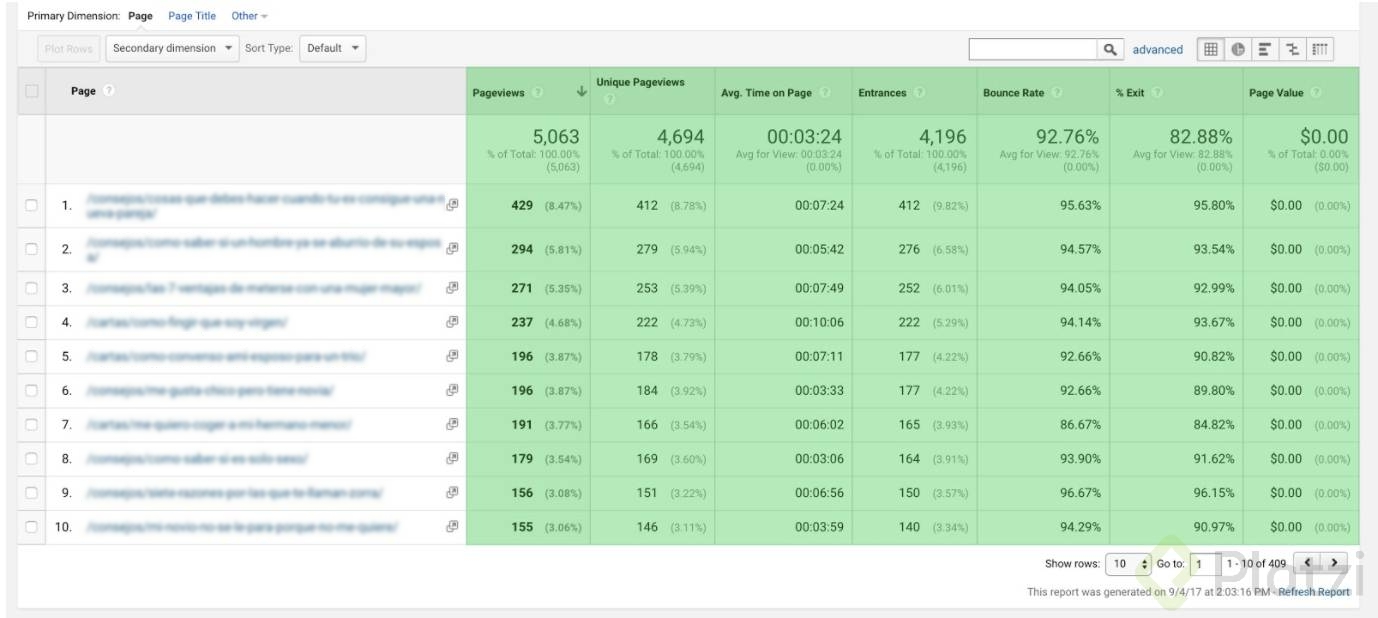
Task: Switch to Percentage pie chart view
Action: (1238, 49)
